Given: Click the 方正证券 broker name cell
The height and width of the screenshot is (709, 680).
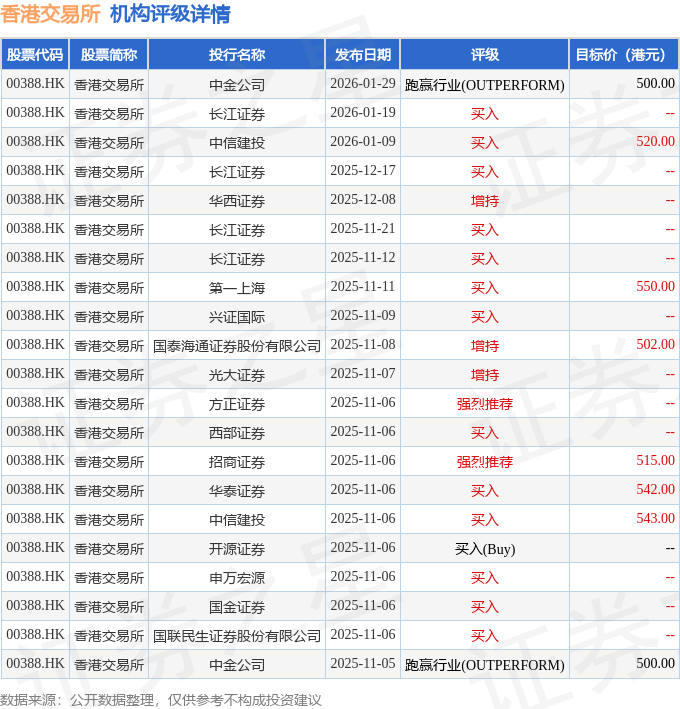Looking at the screenshot, I should coord(236,404).
